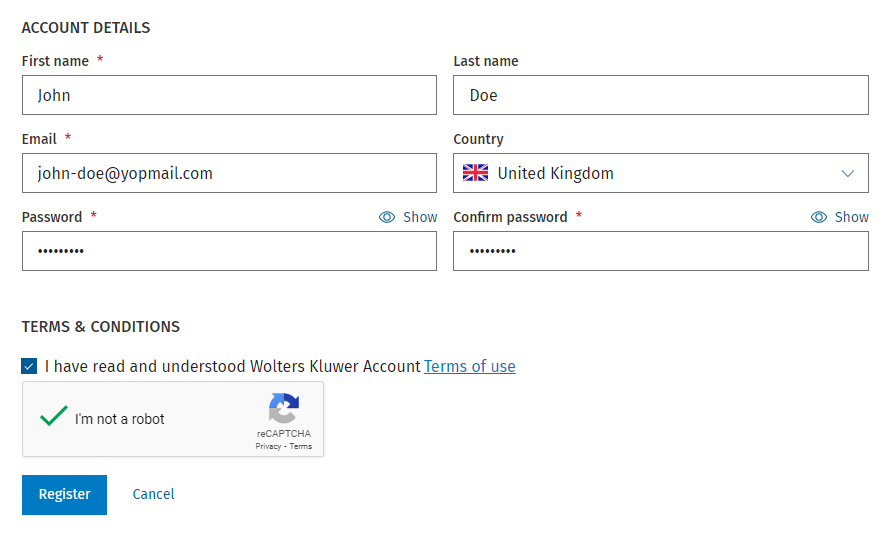Image resolution: width=889 pixels, height=535 pixels.
Task: Open the reCAPTCHA Terms link
Action: 300,447
